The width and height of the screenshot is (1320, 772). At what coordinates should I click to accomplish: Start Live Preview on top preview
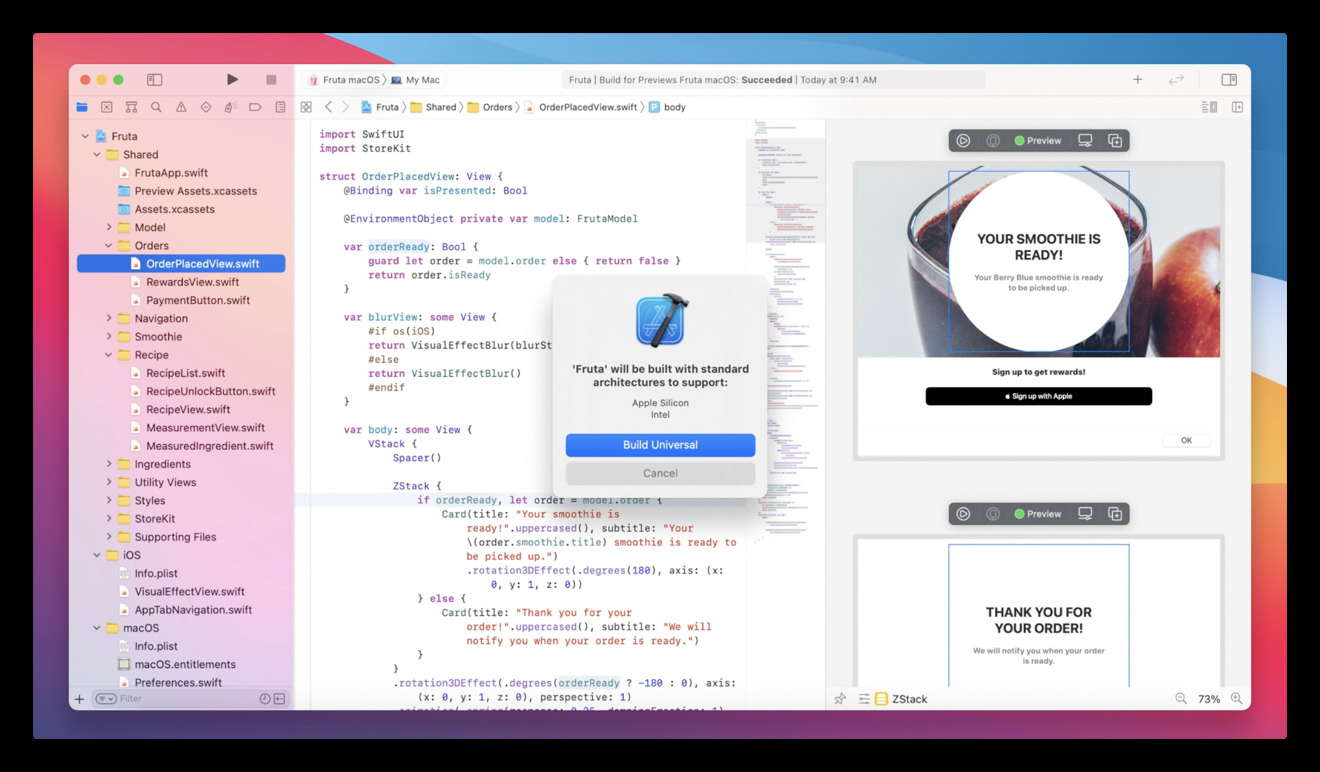point(963,141)
